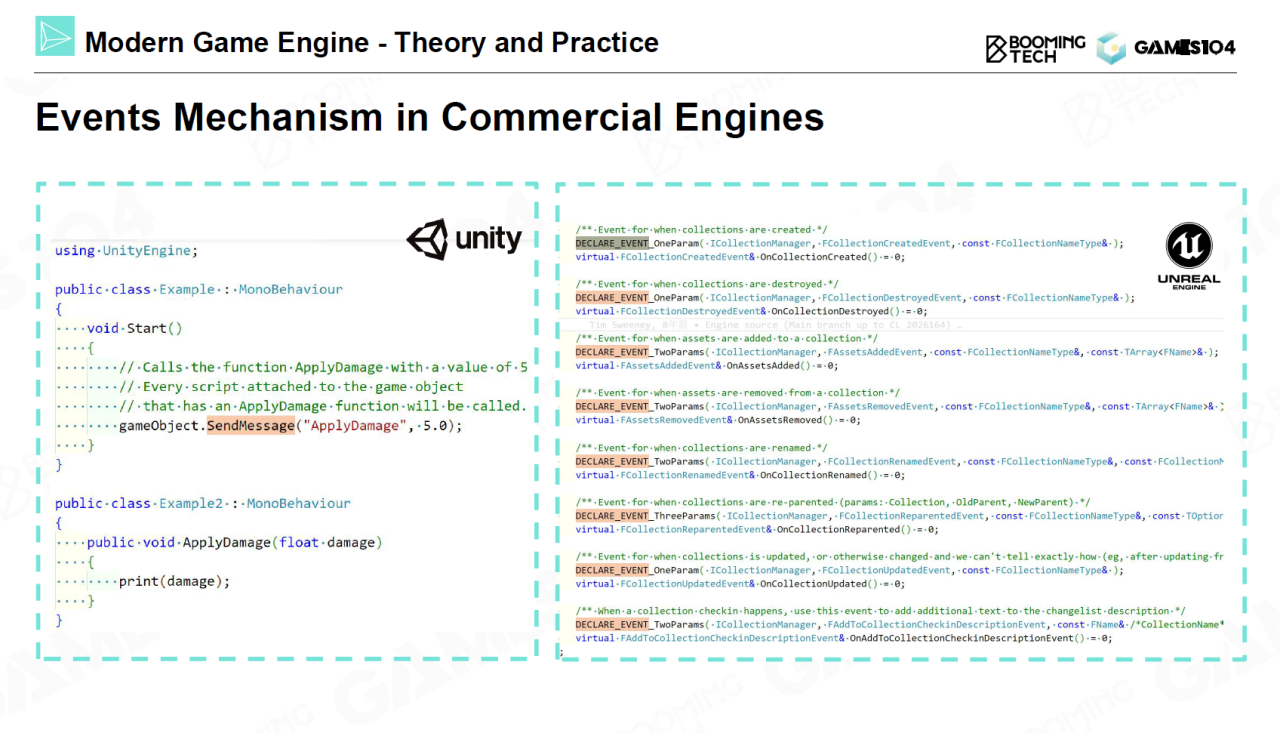Image resolution: width=1280 pixels, height=733 pixels.
Task: Click the OnAddToCollectionCheckinDescriptionEvent line
Action: point(843,638)
